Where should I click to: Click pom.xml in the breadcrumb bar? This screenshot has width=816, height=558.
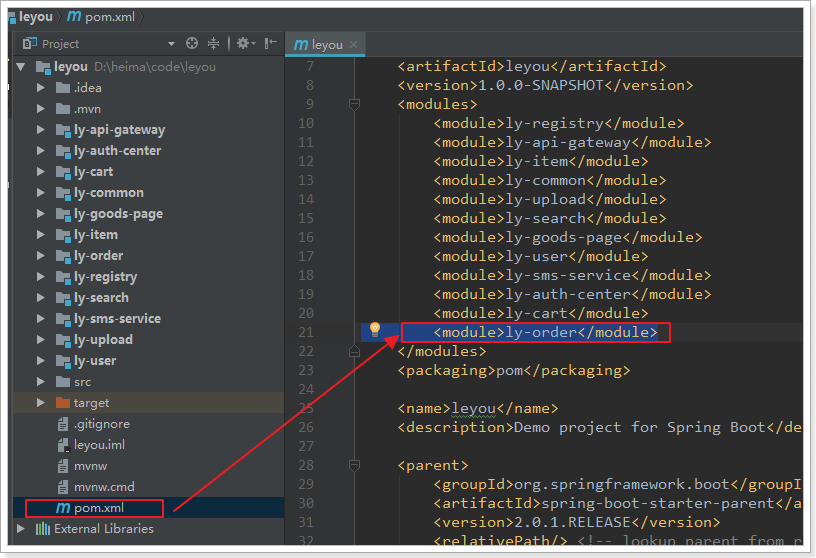(x=110, y=17)
